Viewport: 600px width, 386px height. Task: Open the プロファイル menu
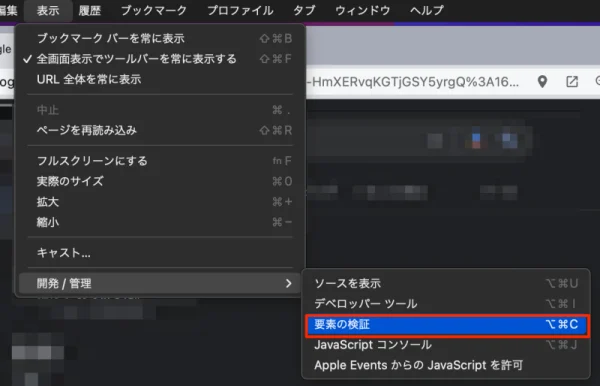[x=240, y=10]
